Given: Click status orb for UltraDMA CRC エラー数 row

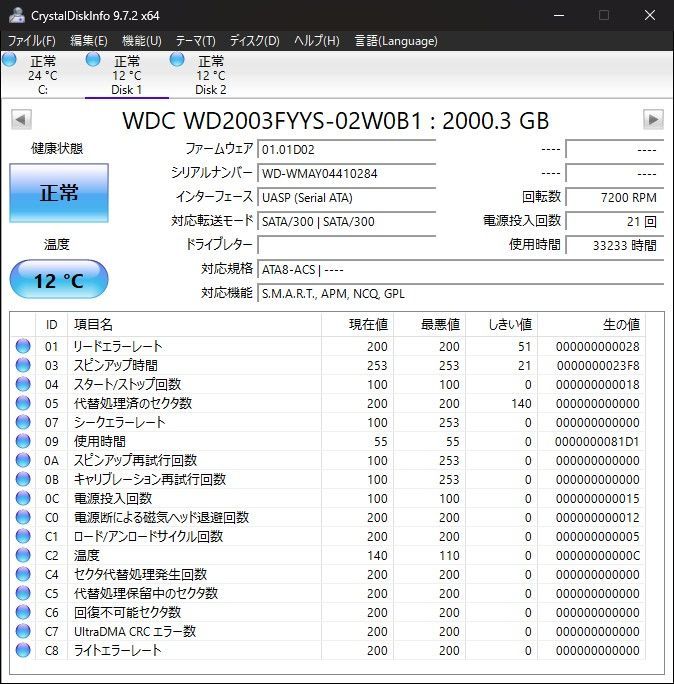Looking at the screenshot, I should point(23,631).
